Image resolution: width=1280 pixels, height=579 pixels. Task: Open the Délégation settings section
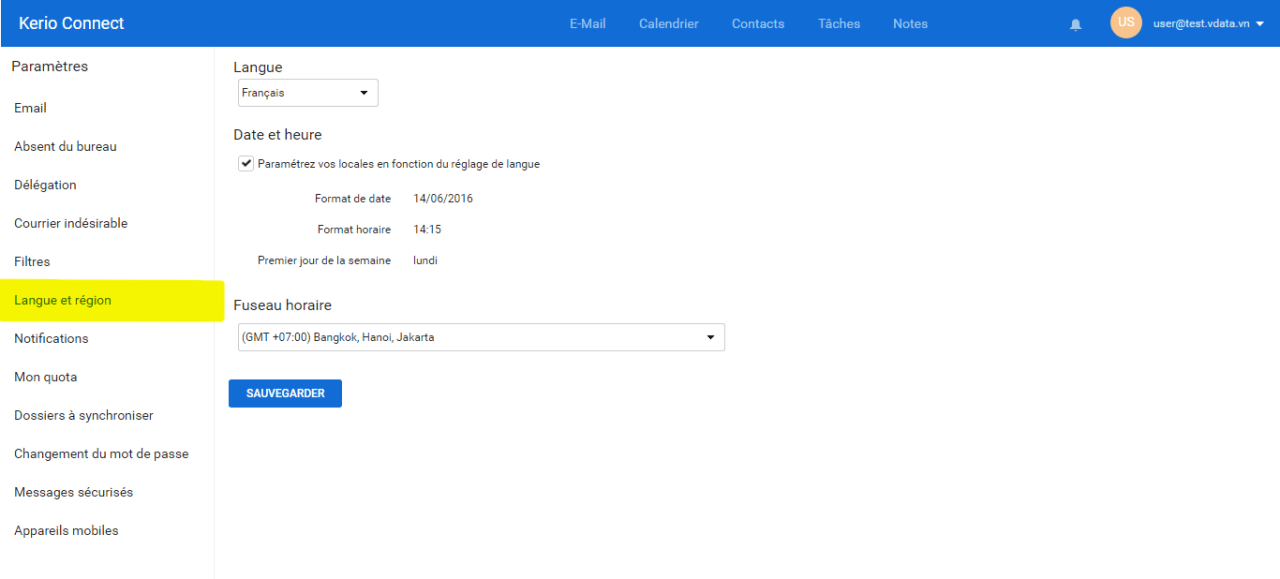[45, 185]
